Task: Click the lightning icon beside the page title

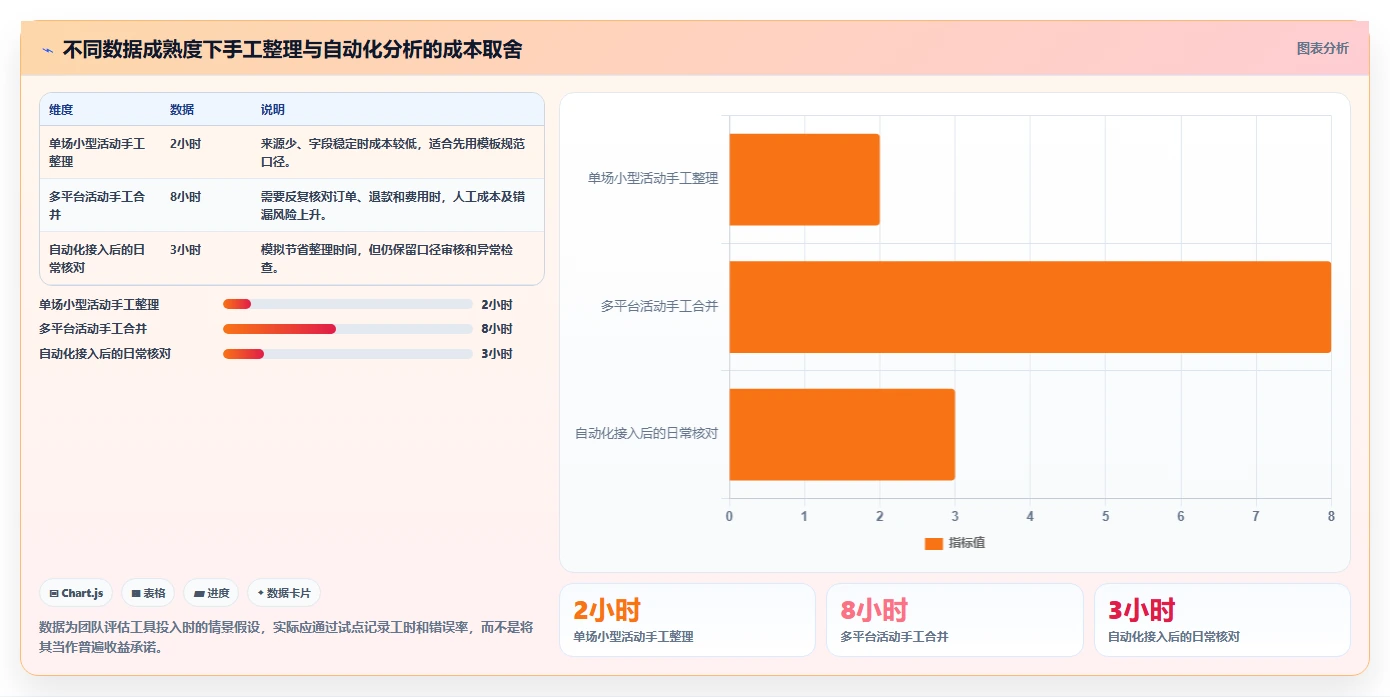Action: 47,50
